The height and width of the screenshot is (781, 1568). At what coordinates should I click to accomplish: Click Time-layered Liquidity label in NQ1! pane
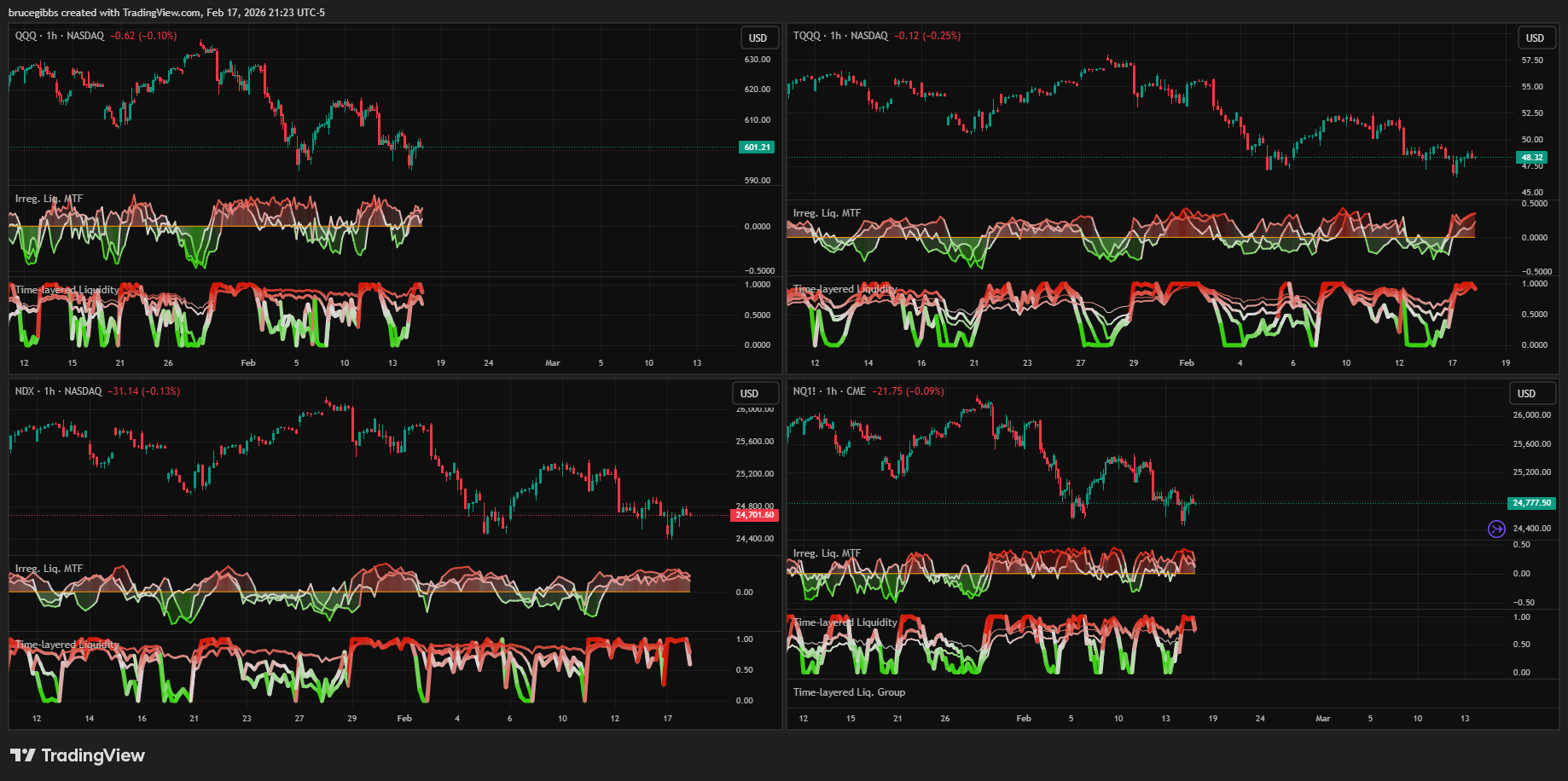[845, 622]
